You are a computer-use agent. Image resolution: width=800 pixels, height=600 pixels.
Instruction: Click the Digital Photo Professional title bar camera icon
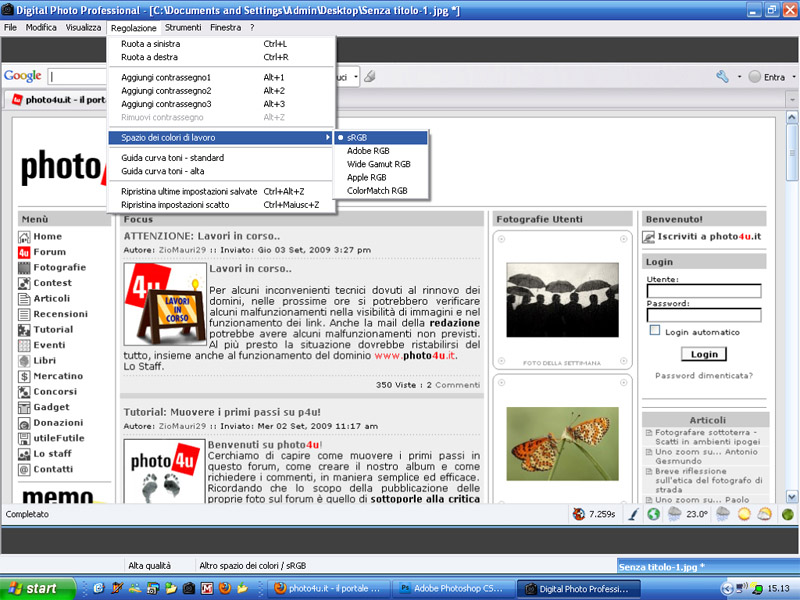(x=8, y=9)
